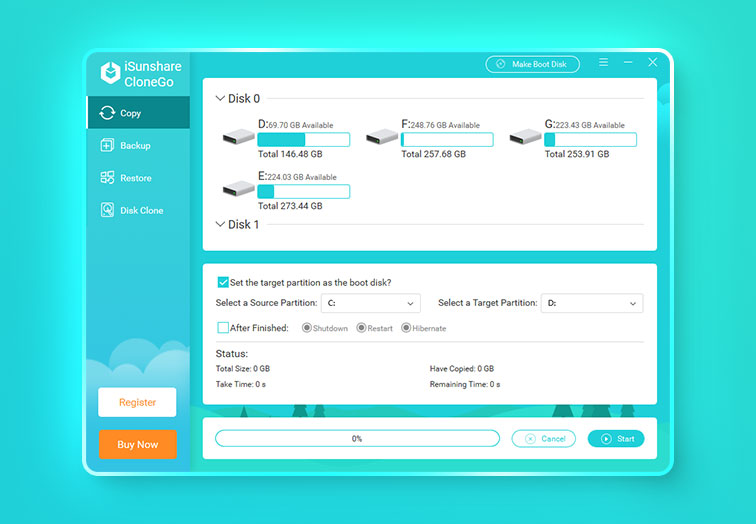Click the Start button

pyautogui.click(x=616, y=439)
